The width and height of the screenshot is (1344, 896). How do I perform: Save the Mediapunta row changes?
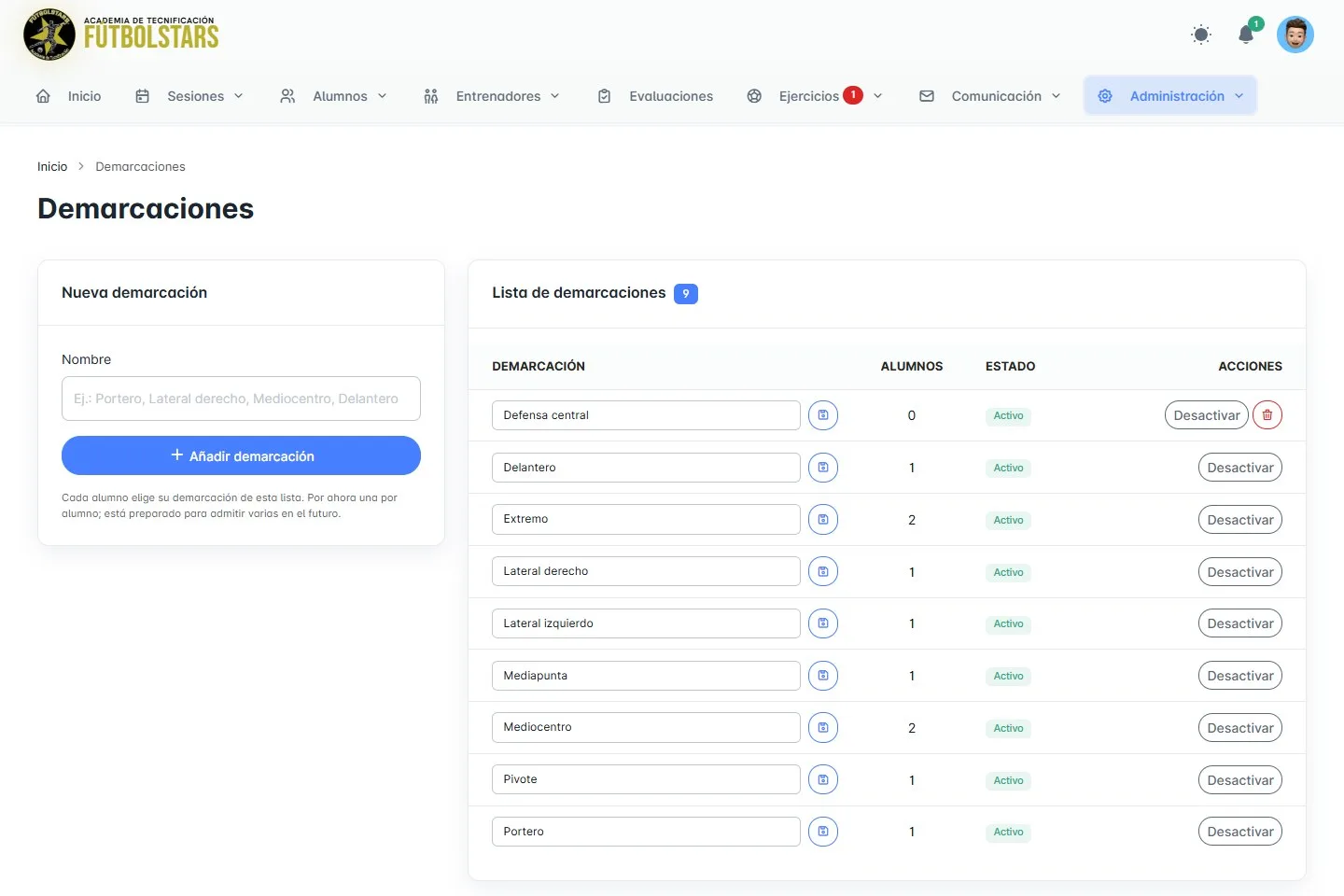click(823, 676)
